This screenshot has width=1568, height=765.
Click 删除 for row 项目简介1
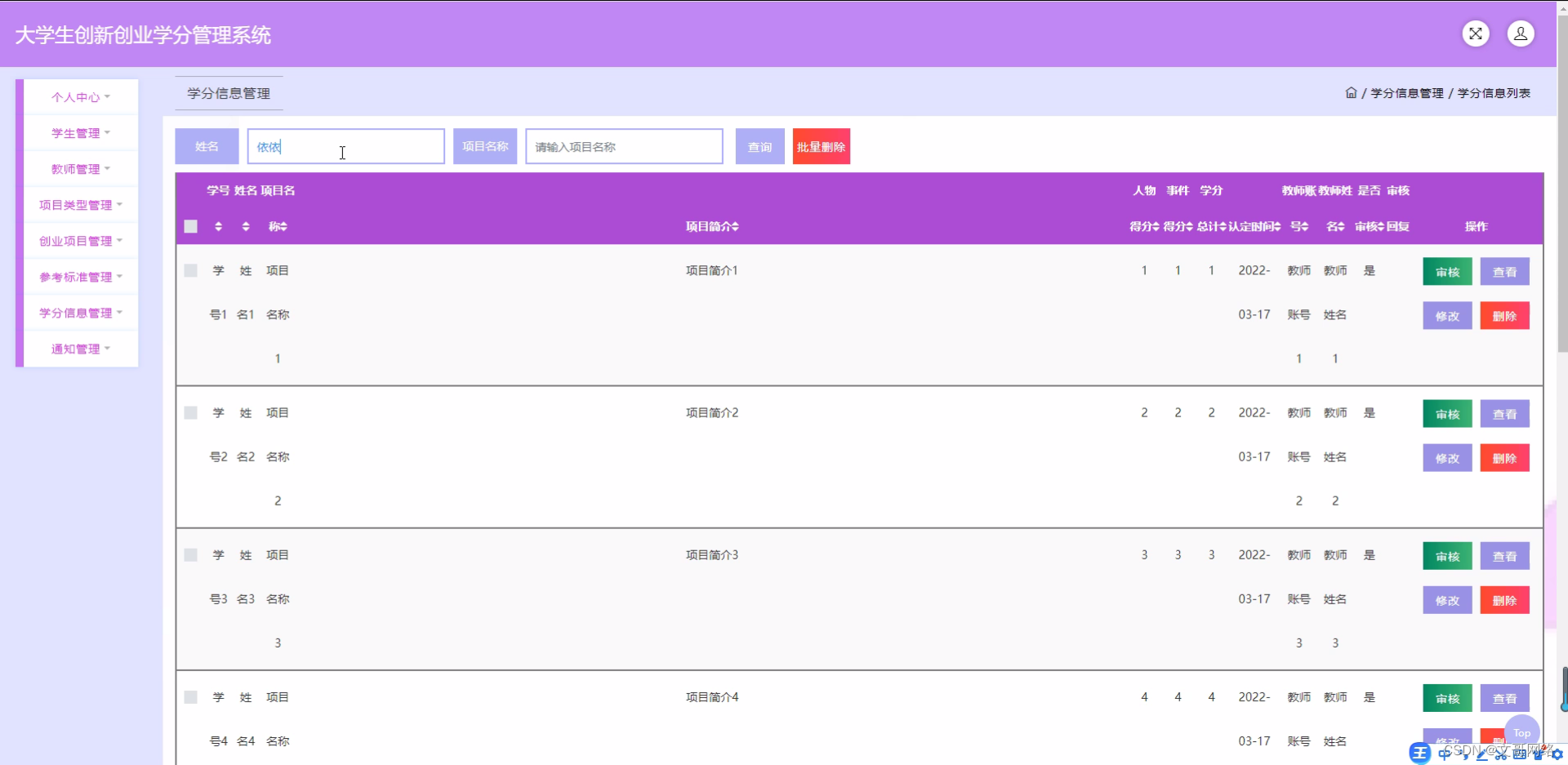click(1504, 316)
